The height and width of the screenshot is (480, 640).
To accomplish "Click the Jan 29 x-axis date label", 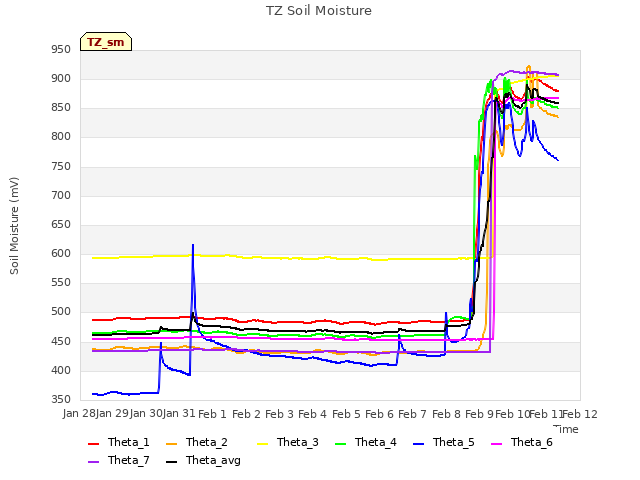I will click(112, 414).
